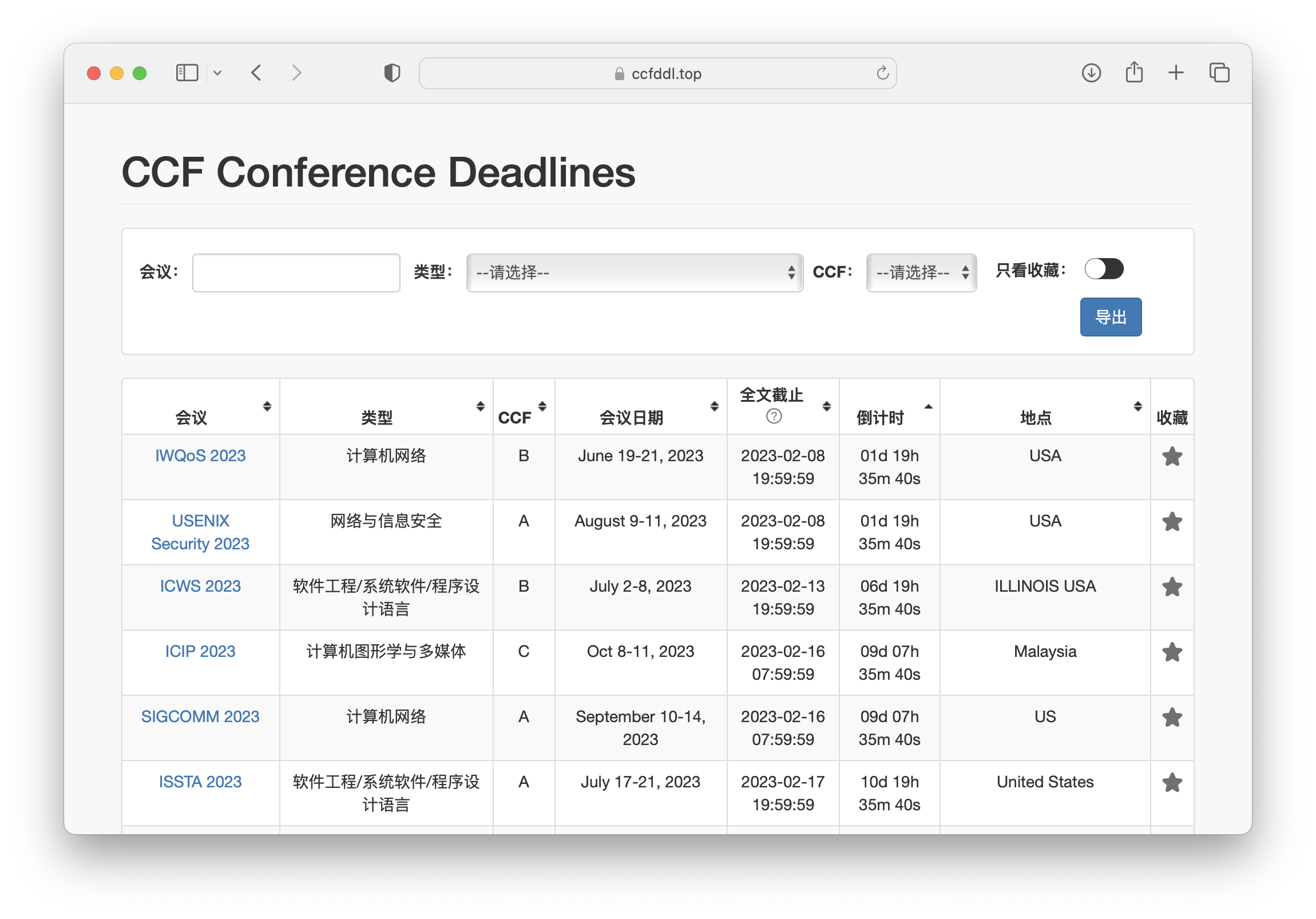Toggle the favorite star for IWQoS 2023

point(1172,455)
